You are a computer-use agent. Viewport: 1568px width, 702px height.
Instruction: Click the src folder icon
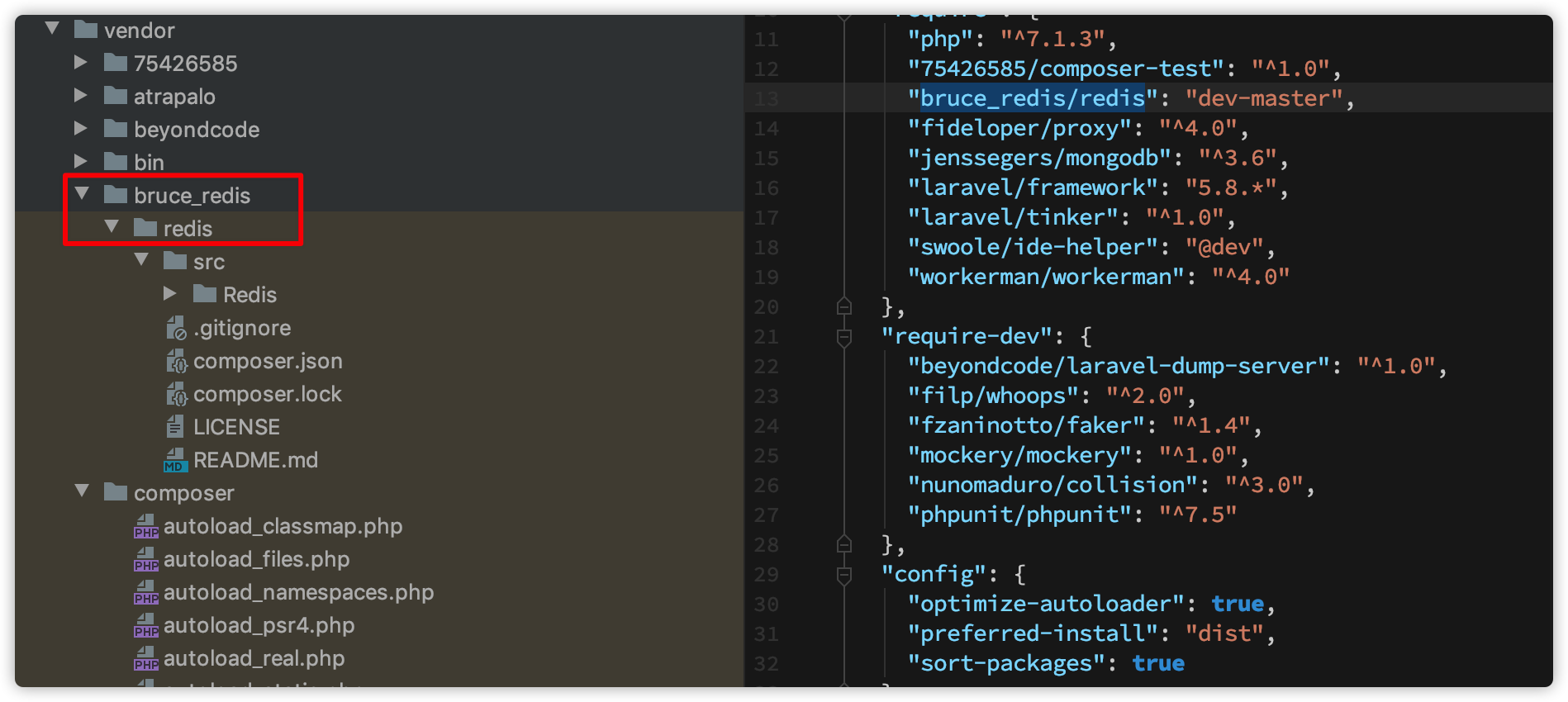(175, 261)
